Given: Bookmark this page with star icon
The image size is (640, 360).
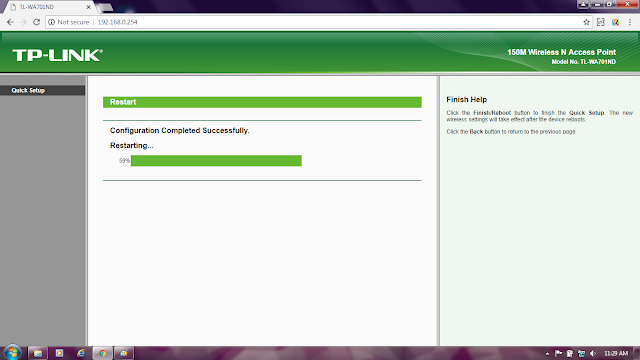Looking at the screenshot, I should [x=587, y=22].
